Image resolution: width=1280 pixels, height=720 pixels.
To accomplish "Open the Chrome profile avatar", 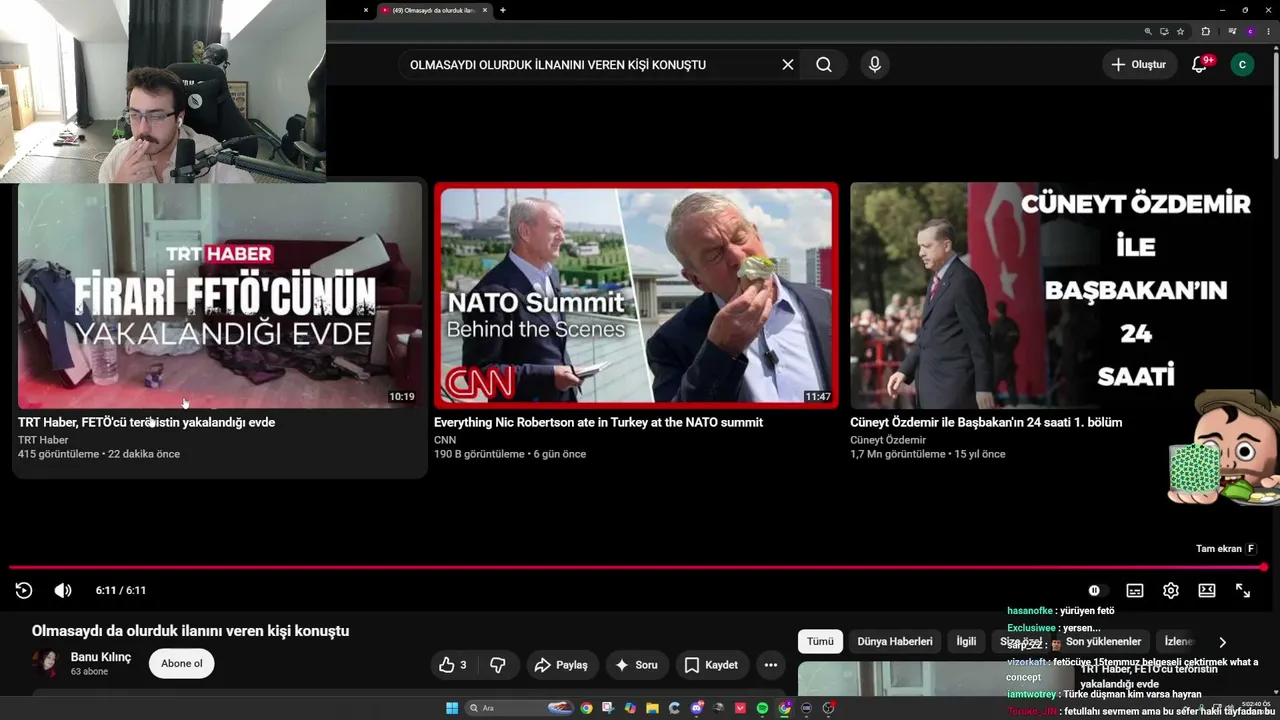I will 1250,31.
